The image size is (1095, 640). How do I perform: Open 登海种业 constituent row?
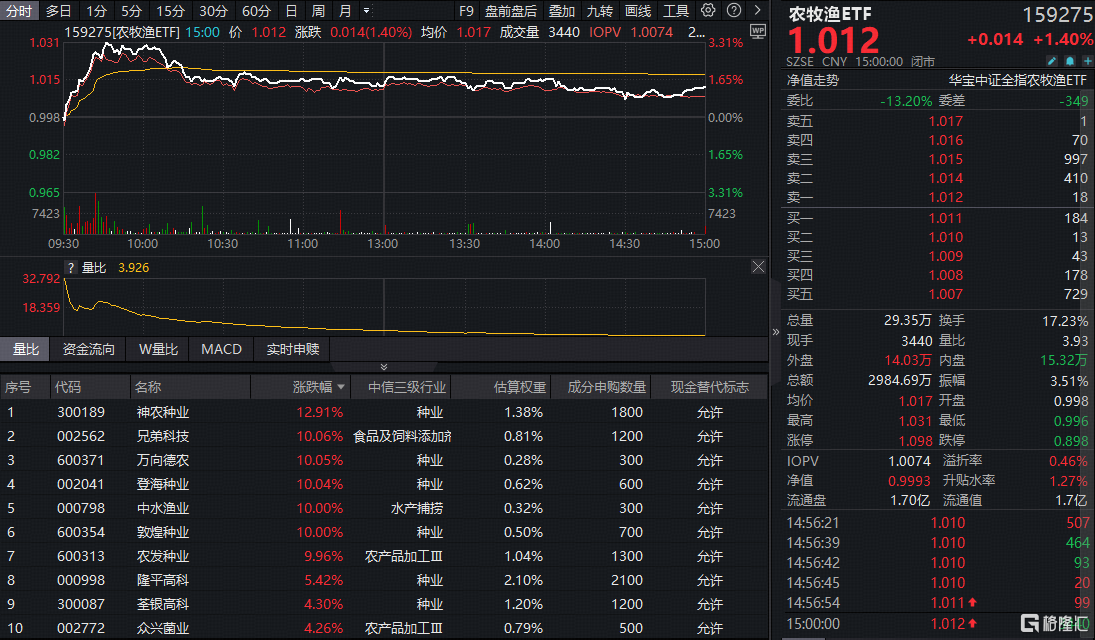pos(384,484)
